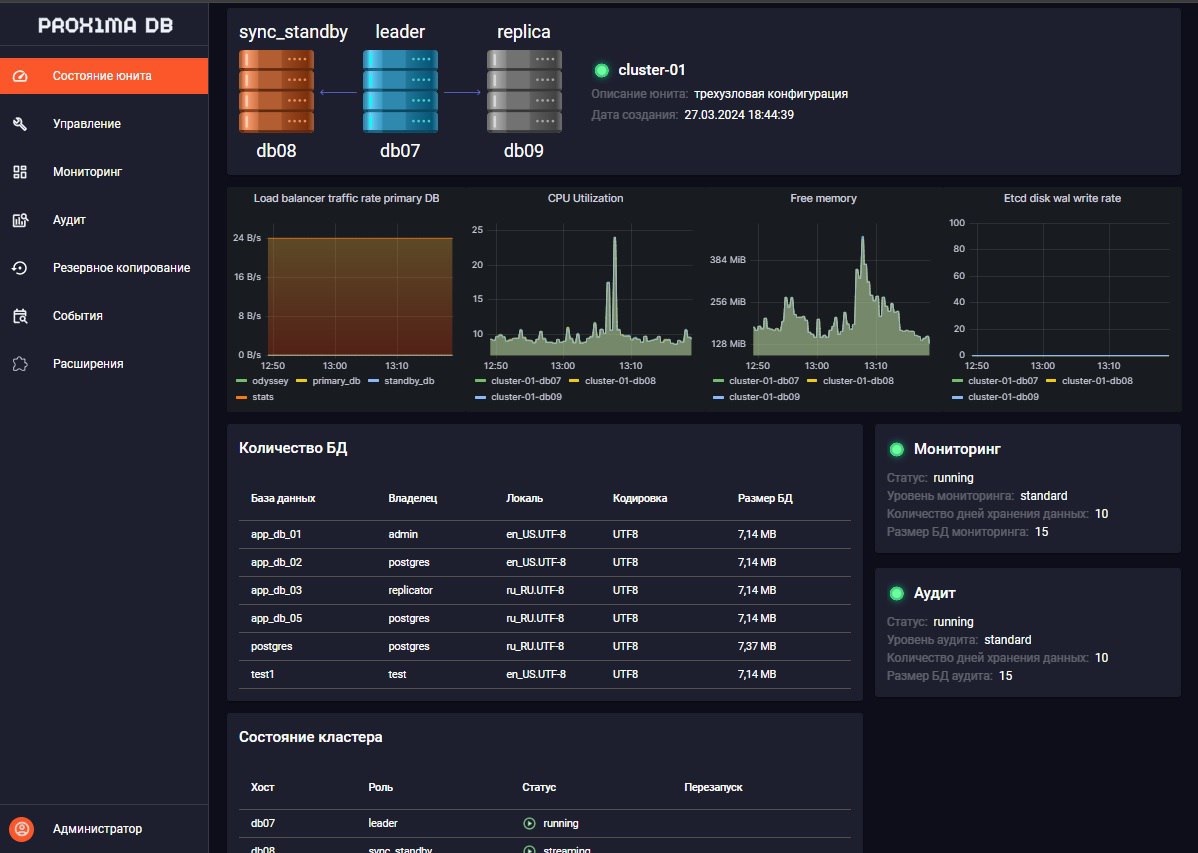Click the dashboard gauge icon in sidebar

tap(21, 76)
